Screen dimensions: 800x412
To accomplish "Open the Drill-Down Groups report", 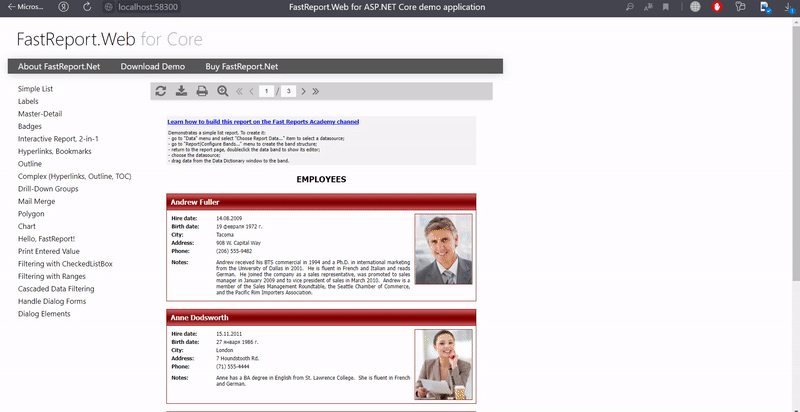I will [48, 189].
